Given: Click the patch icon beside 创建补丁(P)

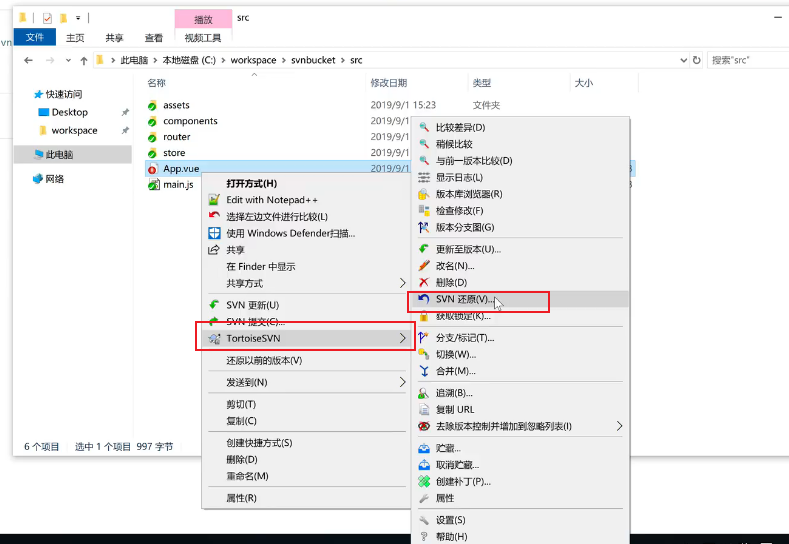Looking at the screenshot, I should (424, 481).
